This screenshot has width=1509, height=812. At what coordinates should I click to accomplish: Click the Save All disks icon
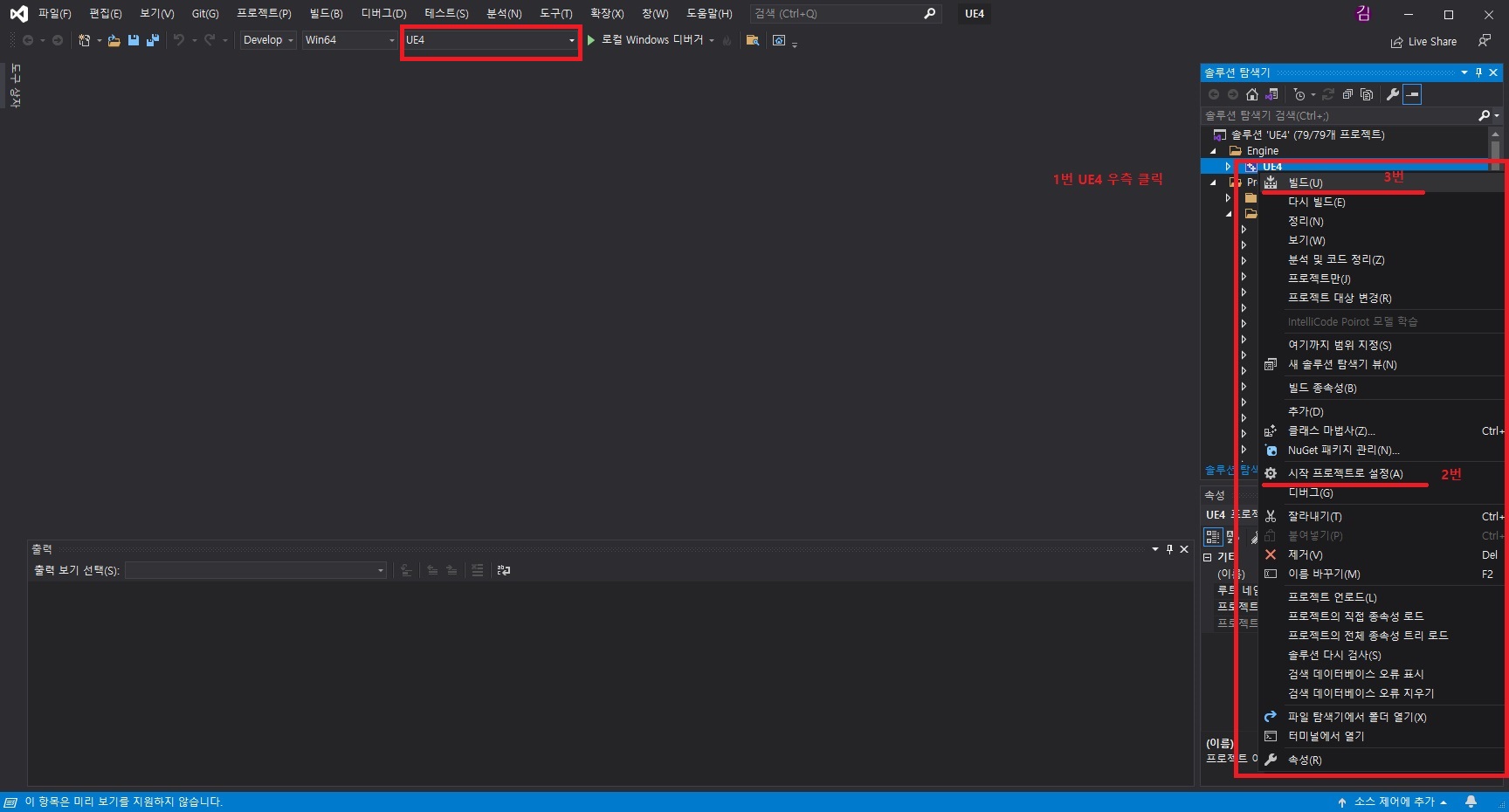[153, 40]
